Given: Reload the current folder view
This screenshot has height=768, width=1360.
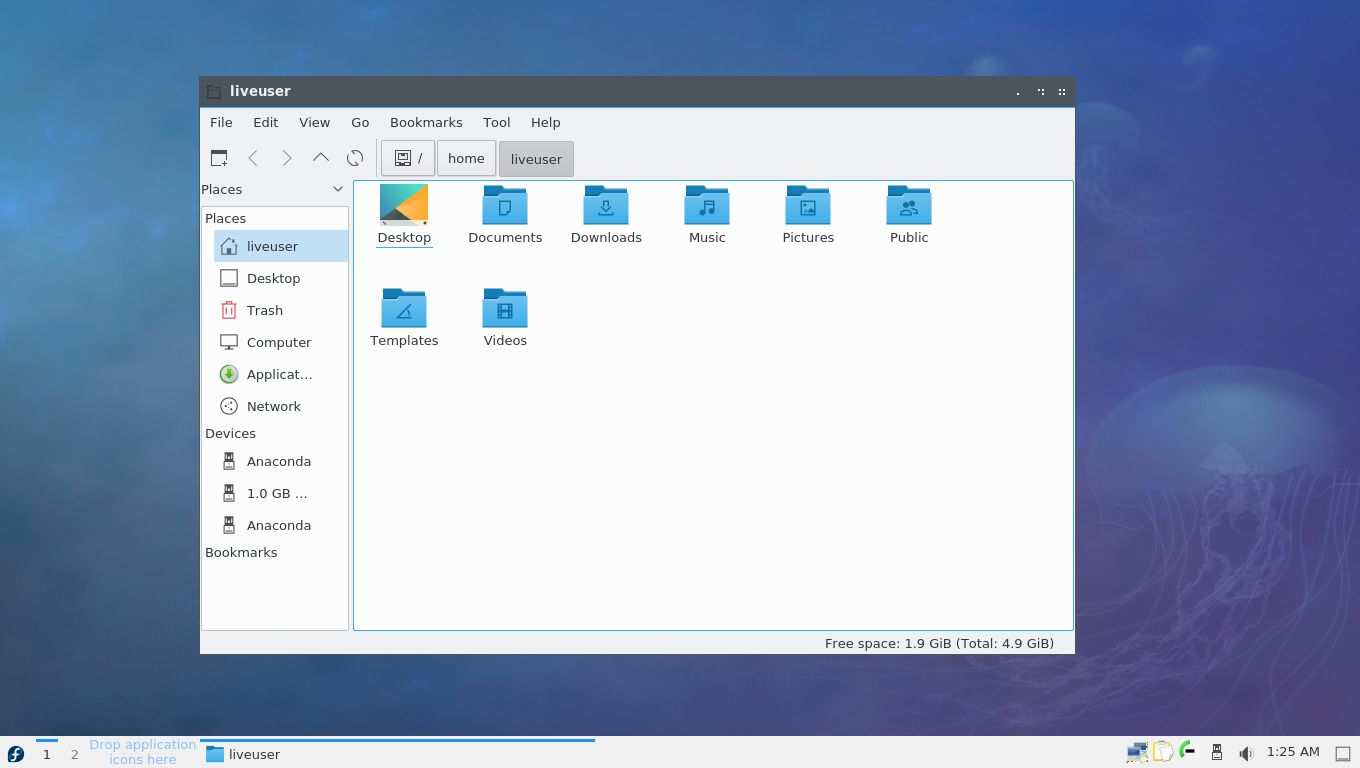Looking at the screenshot, I should (x=355, y=157).
